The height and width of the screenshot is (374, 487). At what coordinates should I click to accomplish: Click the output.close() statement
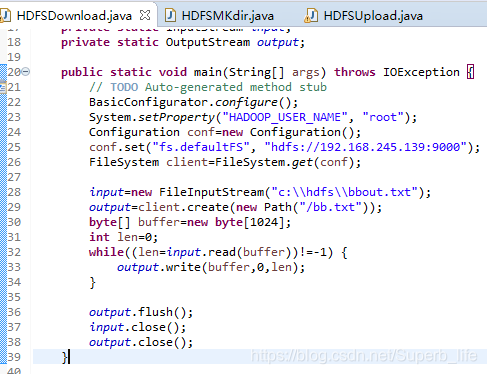pyautogui.click(x=141, y=342)
